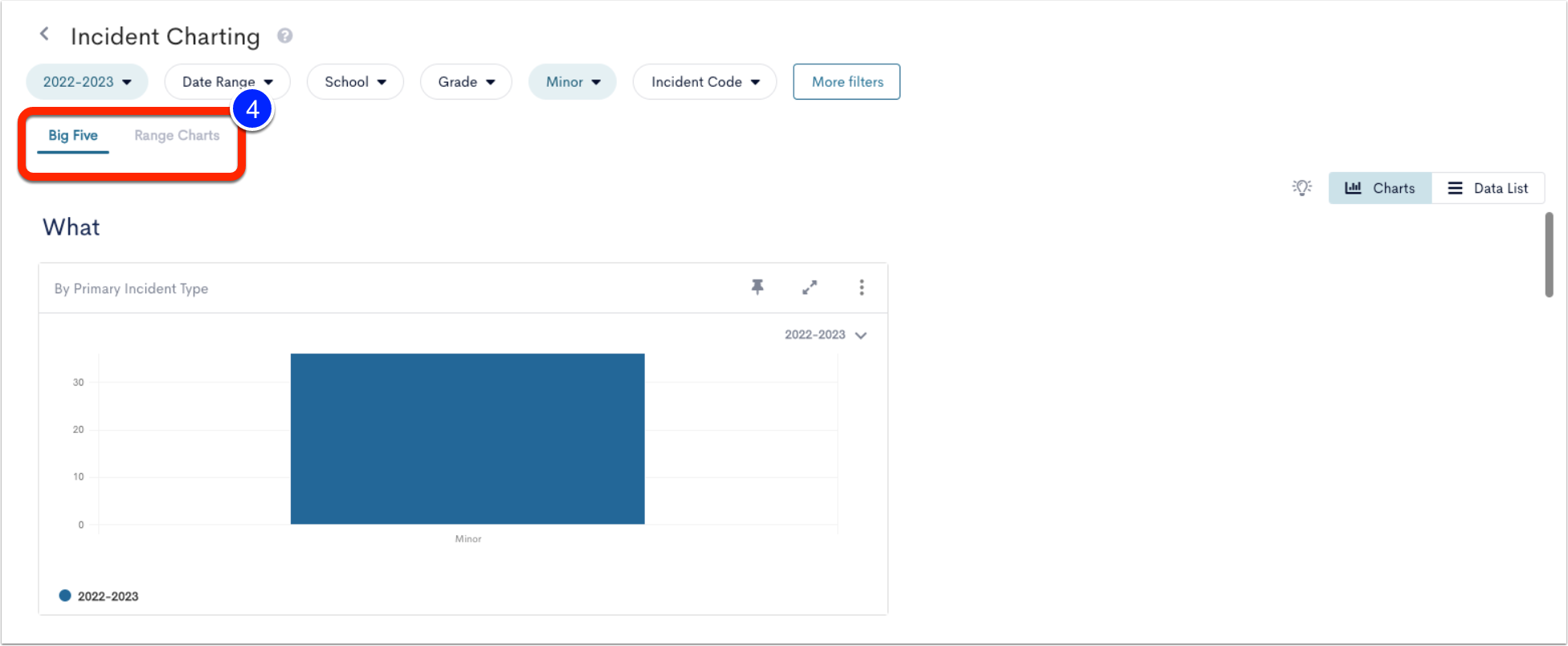Toggle the 2022-2023 legend series
Viewport: 1568px width, 646px height.
pos(99,596)
